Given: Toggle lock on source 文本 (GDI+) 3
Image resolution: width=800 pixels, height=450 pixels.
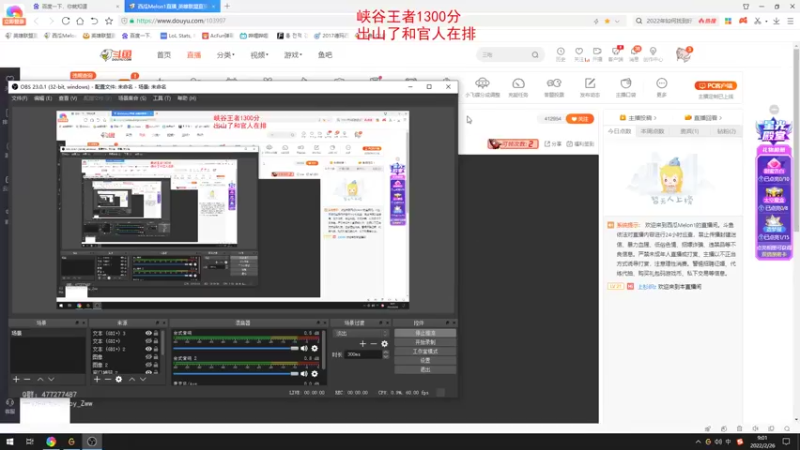Looking at the screenshot, I should (156, 333).
